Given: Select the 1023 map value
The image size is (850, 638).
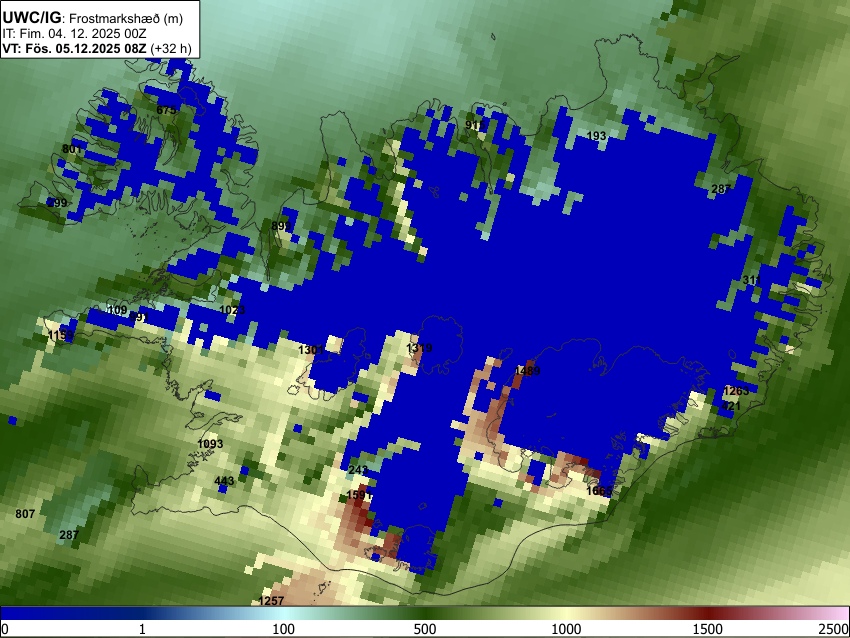Looking at the screenshot, I should [x=232, y=310].
